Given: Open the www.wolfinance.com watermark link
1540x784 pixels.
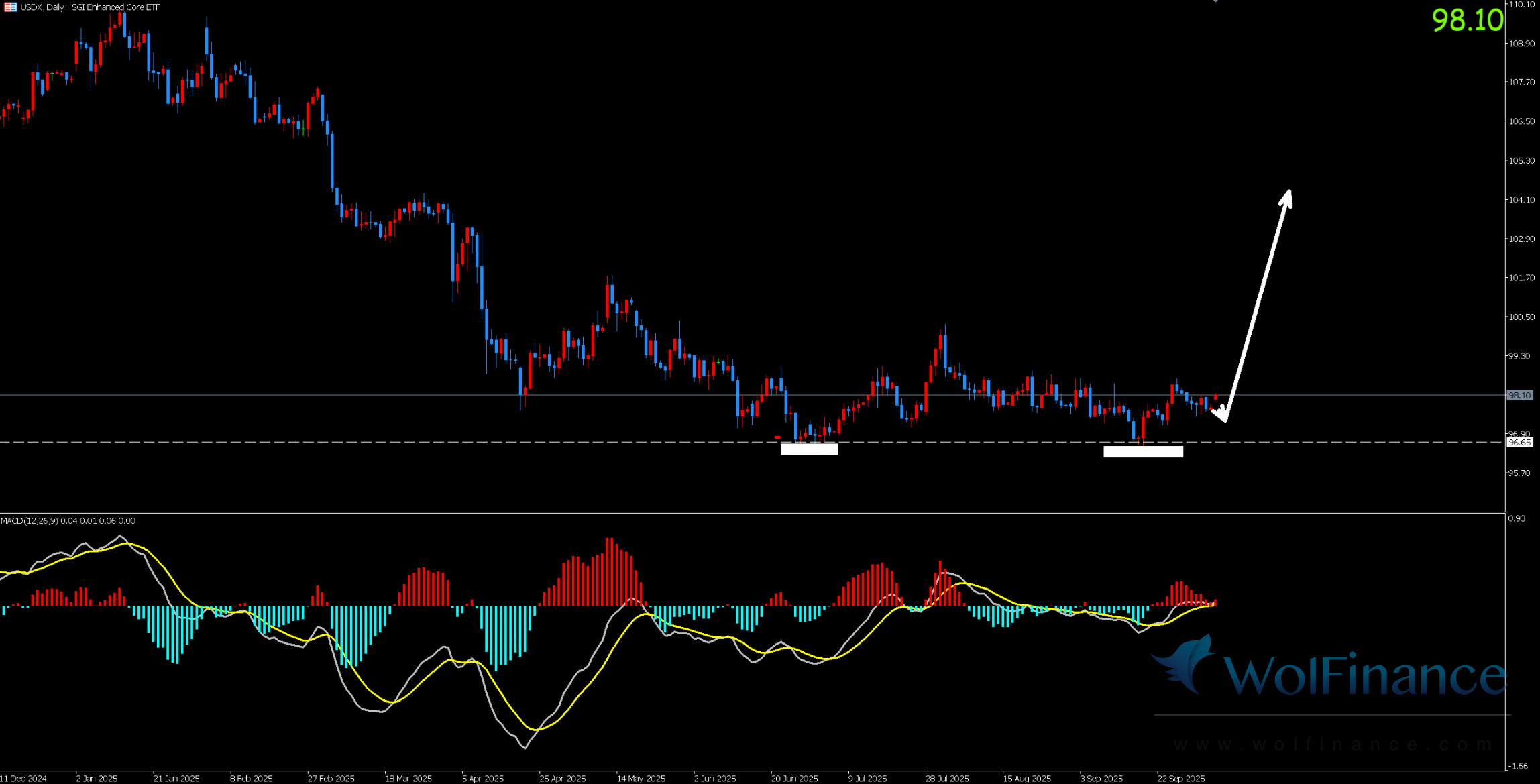Looking at the screenshot, I should click(1333, 744).
